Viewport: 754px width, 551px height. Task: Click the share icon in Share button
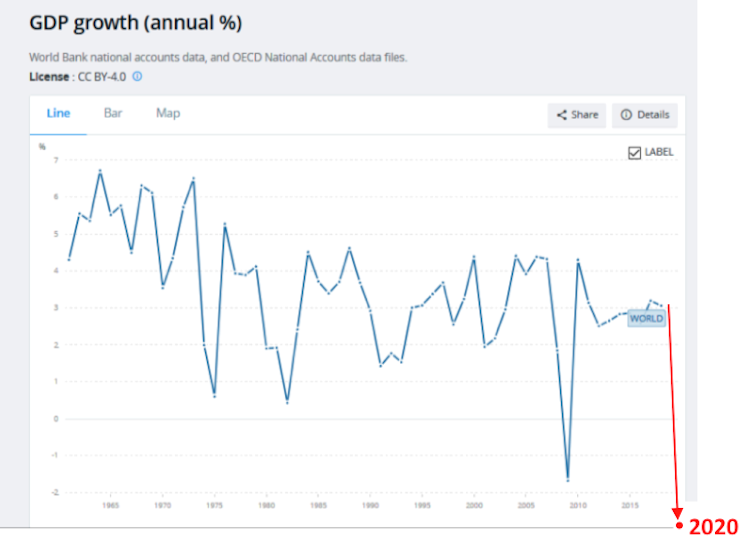(562, 115)
